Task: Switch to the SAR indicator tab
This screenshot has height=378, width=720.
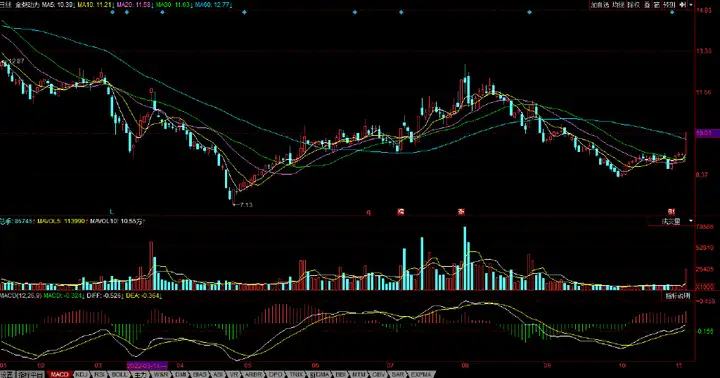Action: tap(398, 374)
